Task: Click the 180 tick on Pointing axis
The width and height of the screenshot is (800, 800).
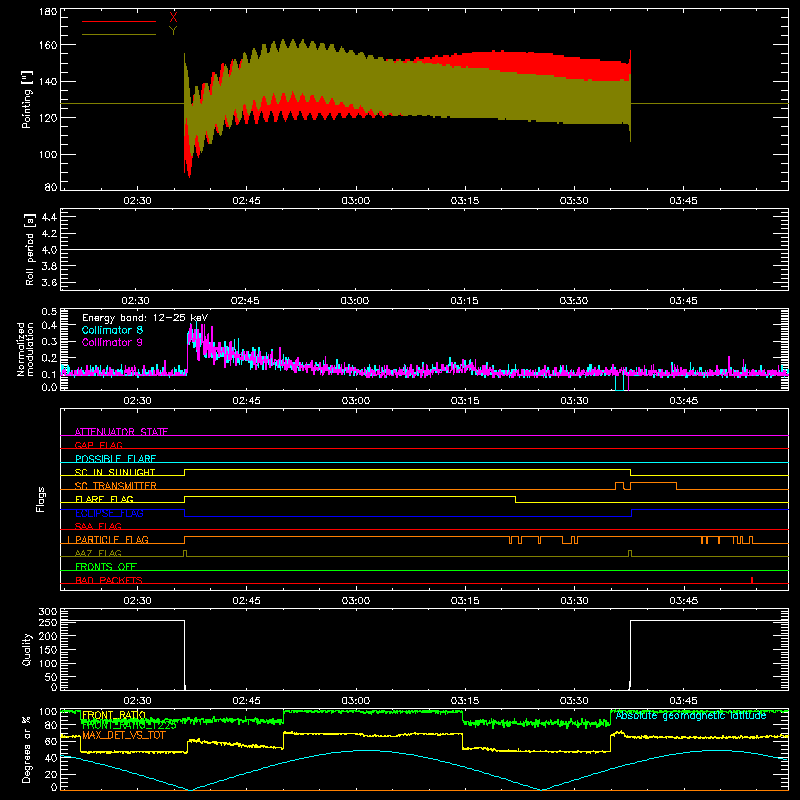Action: pos(48,12)
